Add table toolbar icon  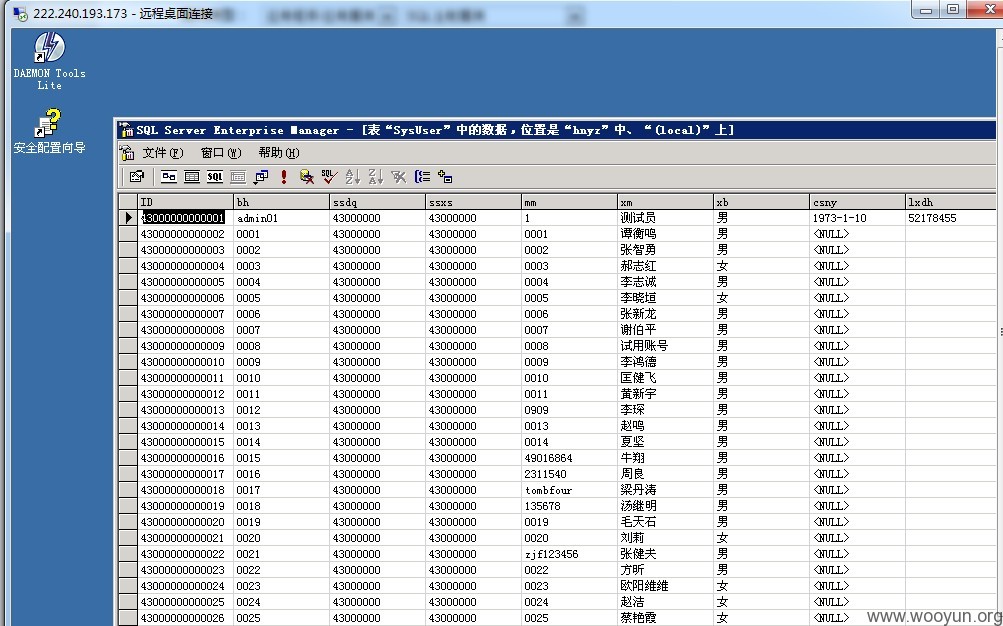coord(445,176)
